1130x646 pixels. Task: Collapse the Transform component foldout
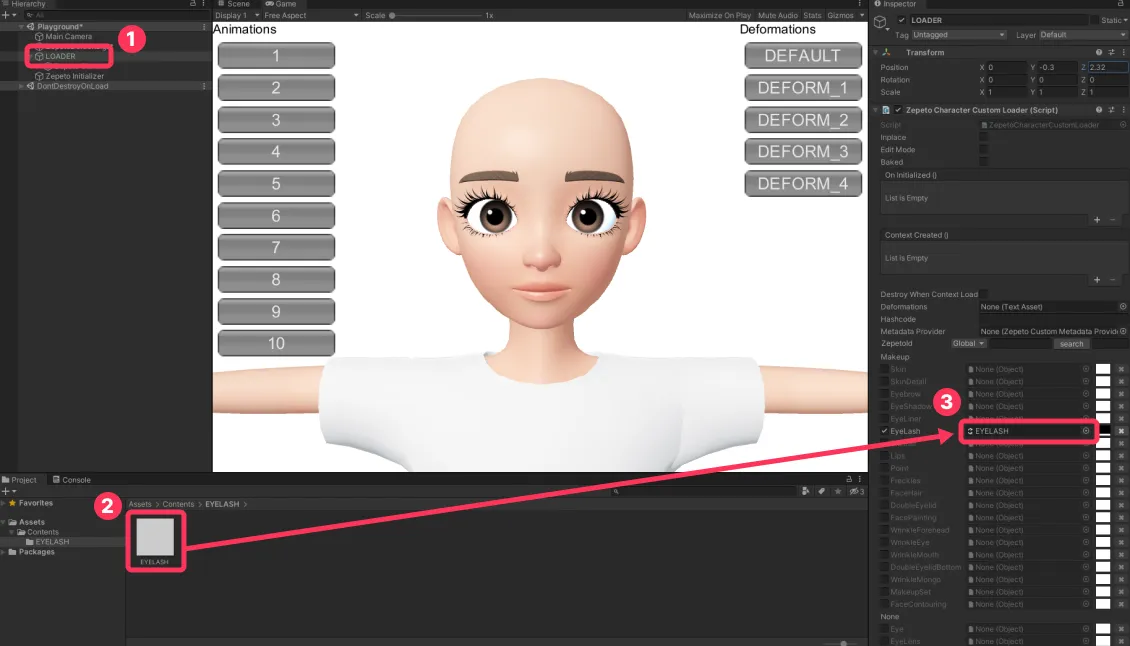[x=876, y=53]
